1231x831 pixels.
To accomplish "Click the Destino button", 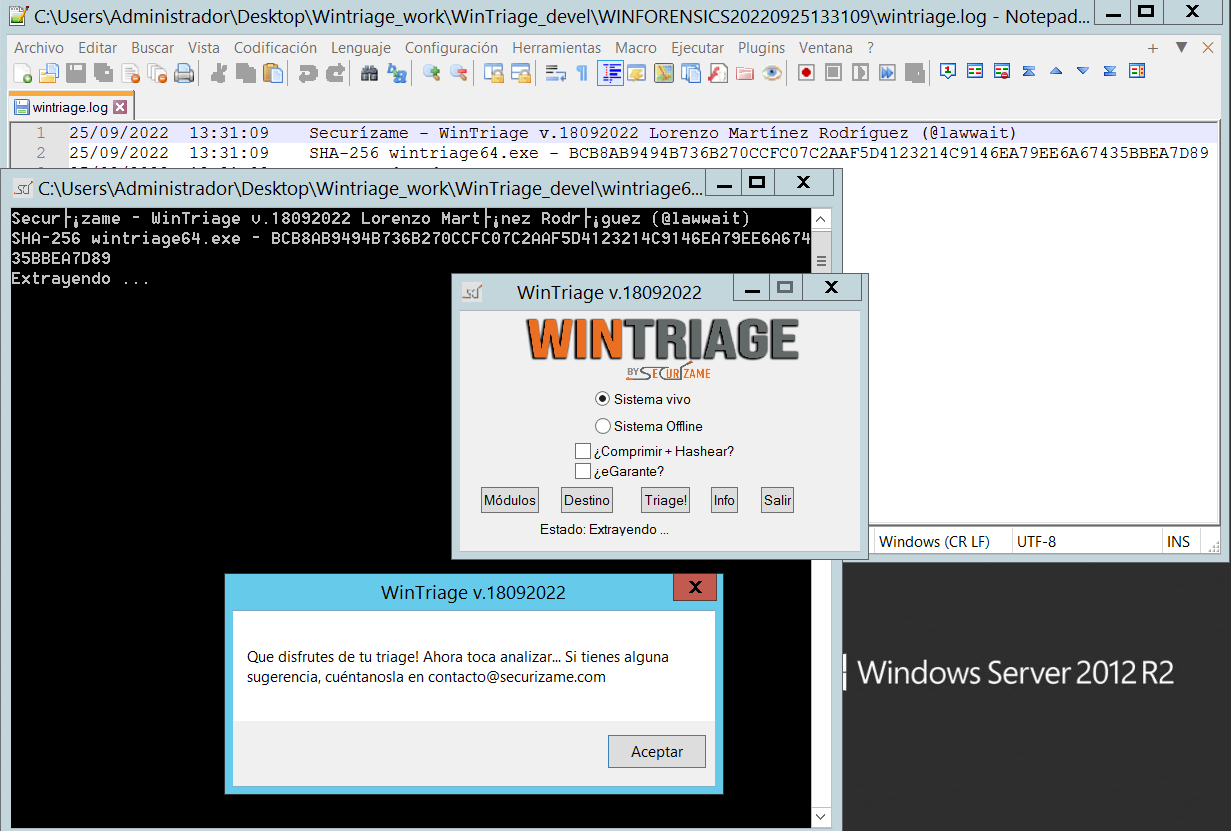I will 587,500.
